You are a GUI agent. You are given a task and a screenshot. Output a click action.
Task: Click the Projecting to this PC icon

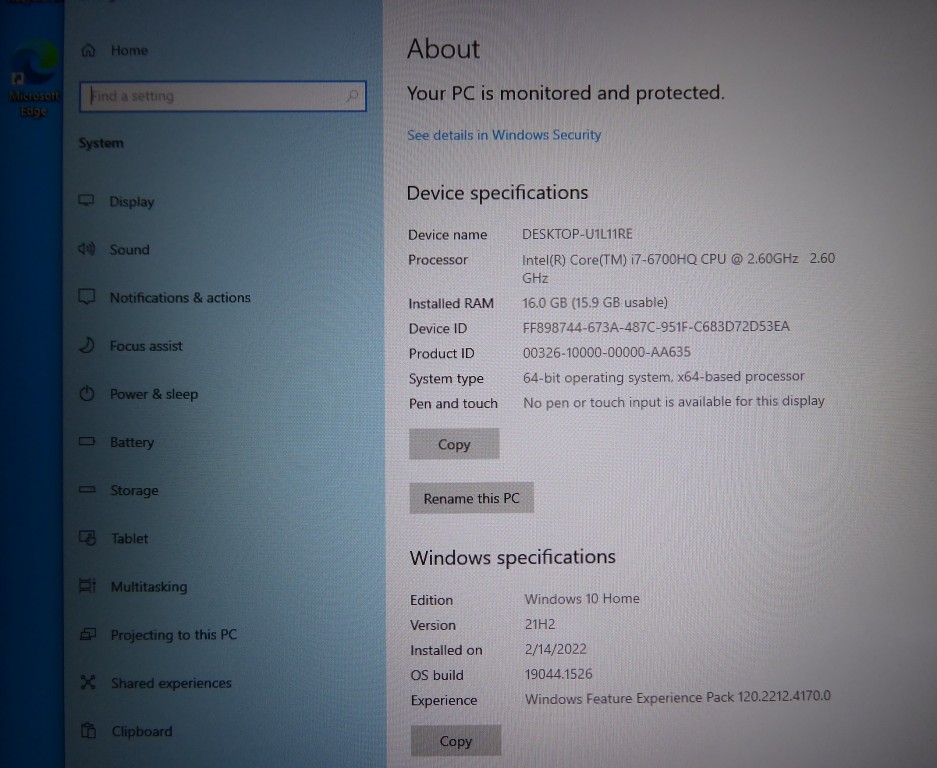click(88, 634)
